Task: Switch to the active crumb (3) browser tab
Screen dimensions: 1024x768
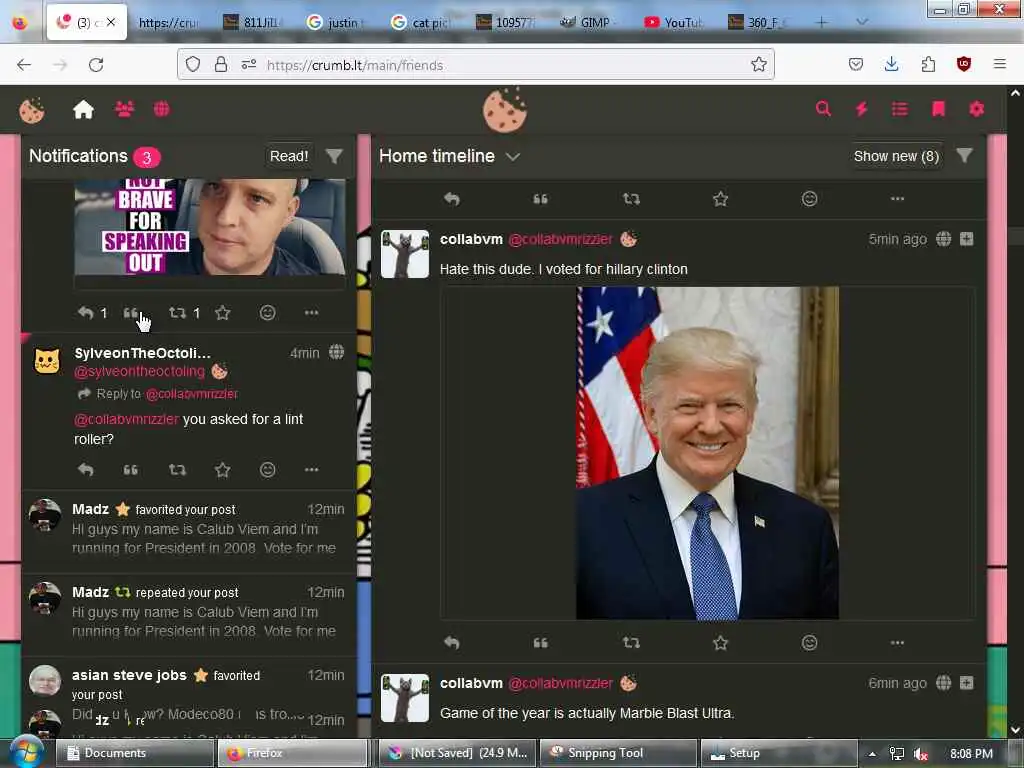Action: (87, 22)
